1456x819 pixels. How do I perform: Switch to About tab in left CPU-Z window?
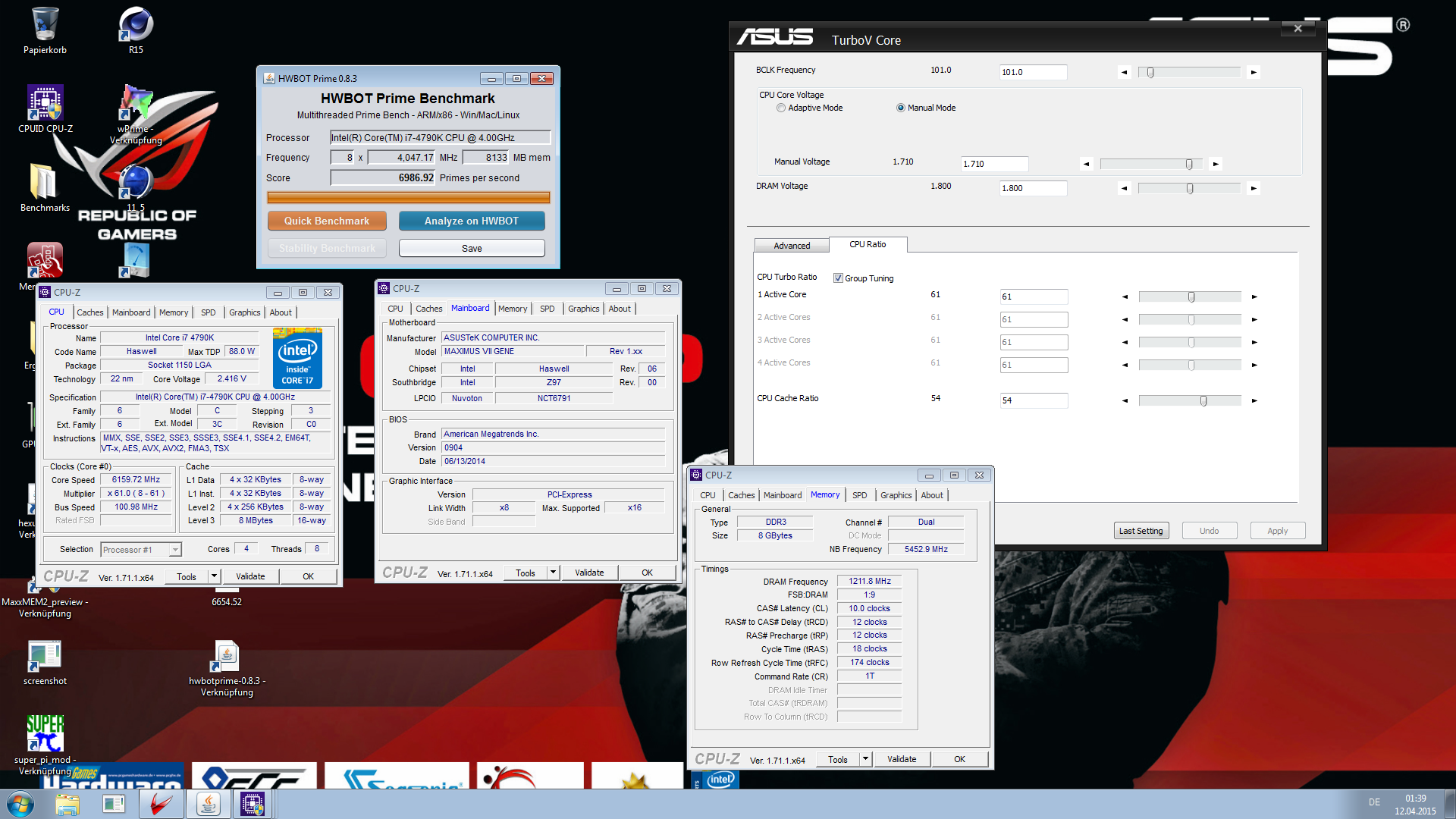tap(281, 312)
